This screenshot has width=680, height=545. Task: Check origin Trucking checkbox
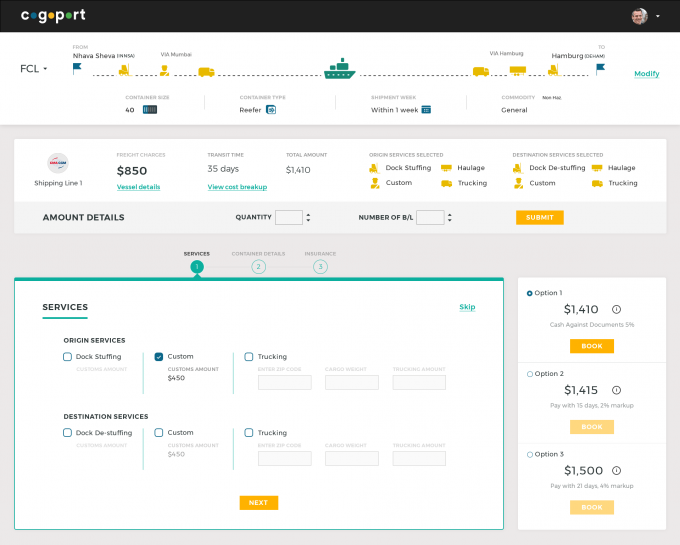(x=249, y=357)
